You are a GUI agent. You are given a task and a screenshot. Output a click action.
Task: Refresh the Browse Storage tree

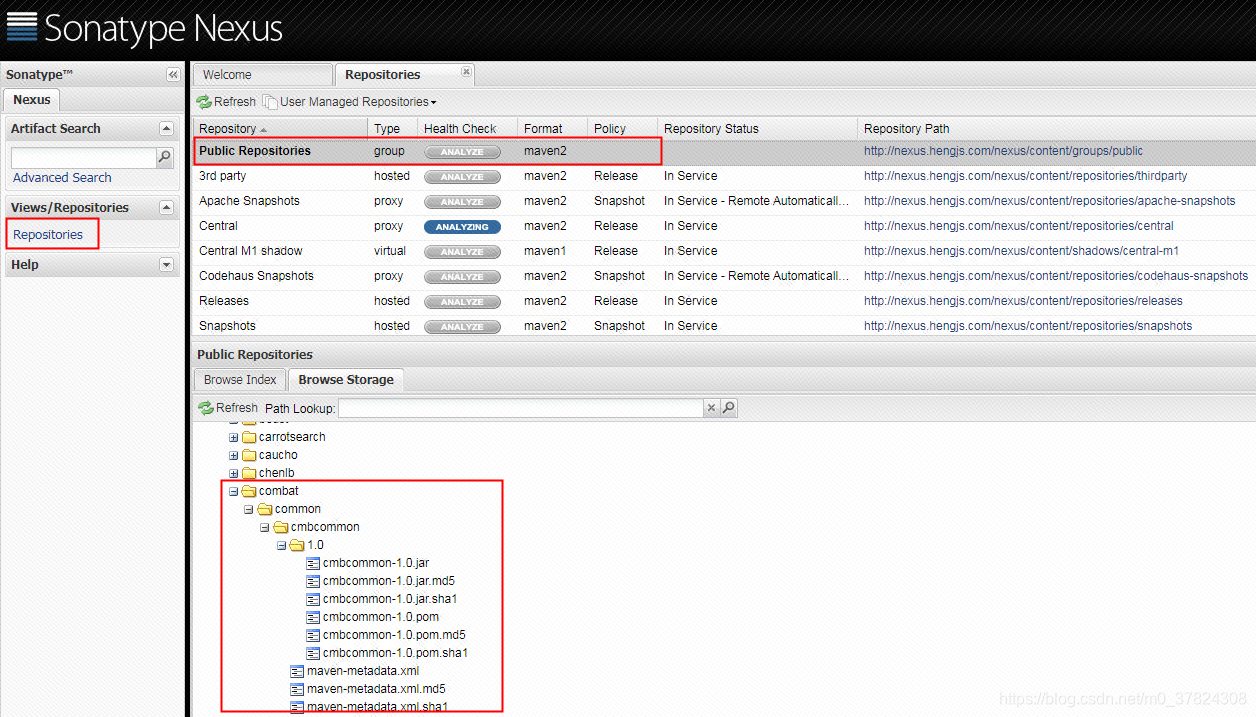coord(228,408)
